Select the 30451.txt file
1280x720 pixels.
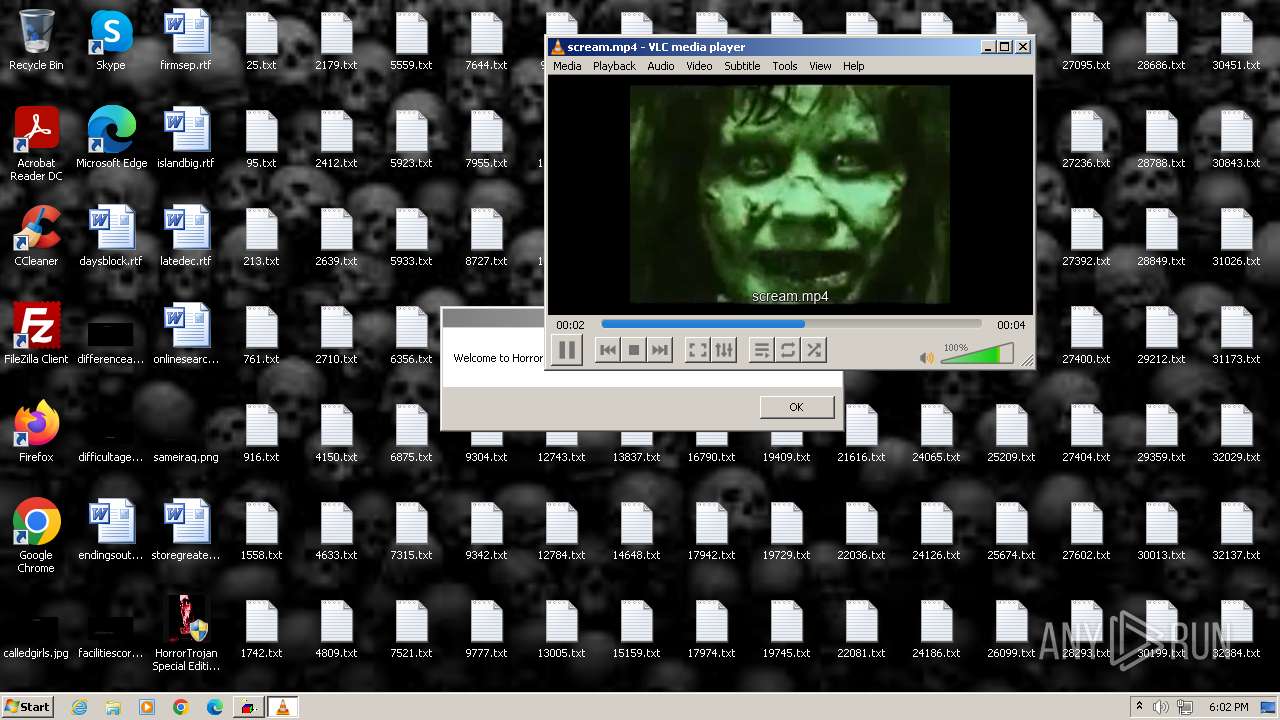[x=1236, y=41]
